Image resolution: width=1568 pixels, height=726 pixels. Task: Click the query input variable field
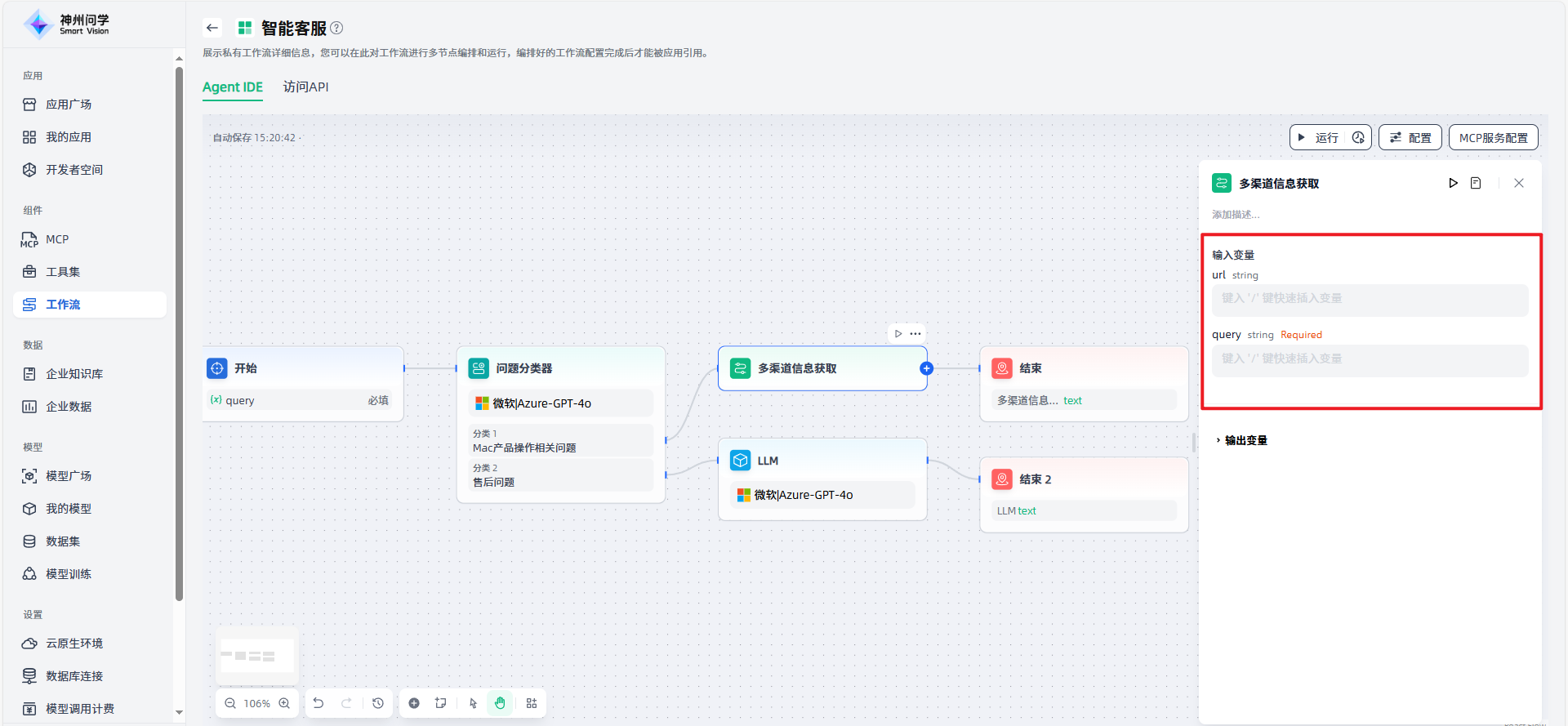point(1370,359)
